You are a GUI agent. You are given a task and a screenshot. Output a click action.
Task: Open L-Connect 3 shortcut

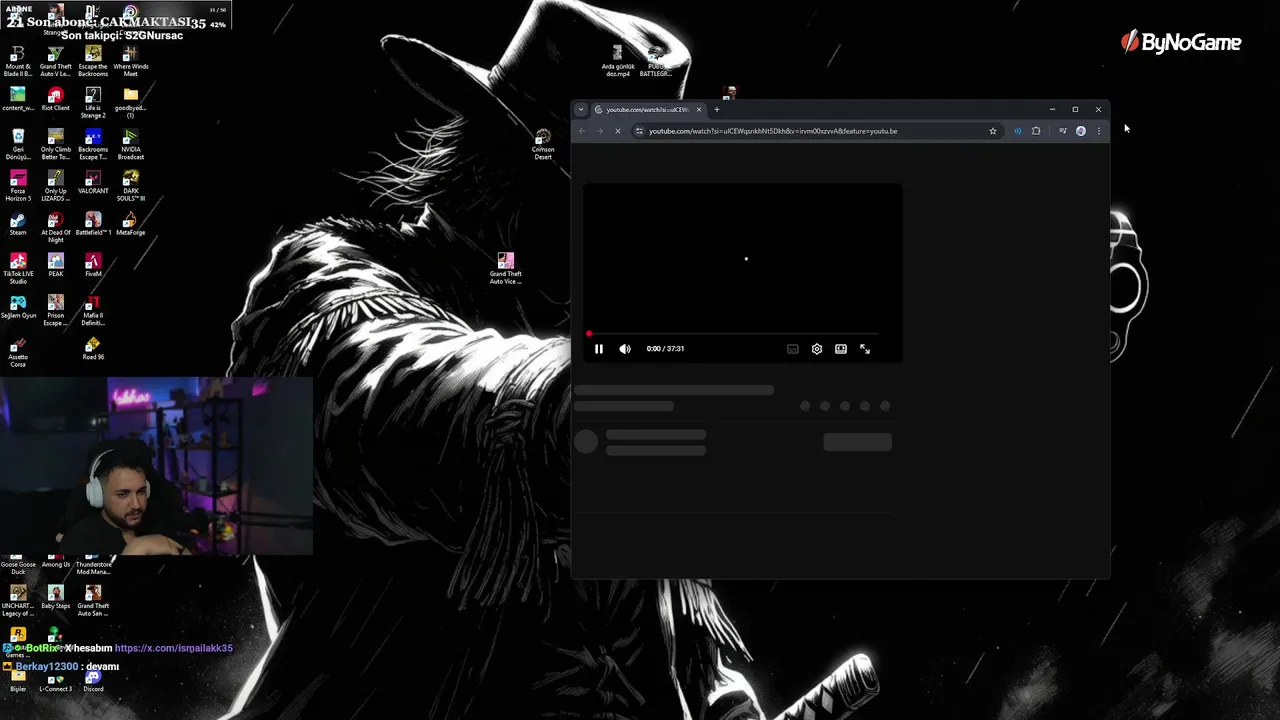(x=56, y=681)
